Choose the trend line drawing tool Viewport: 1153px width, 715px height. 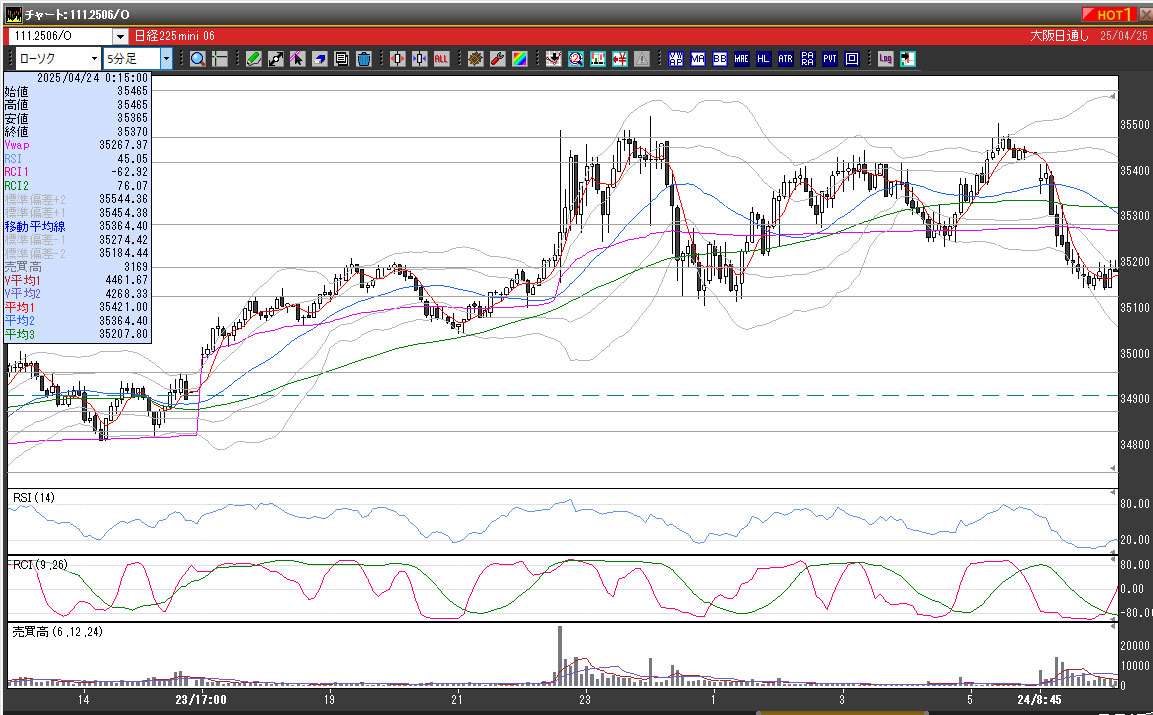pos(276,59)
